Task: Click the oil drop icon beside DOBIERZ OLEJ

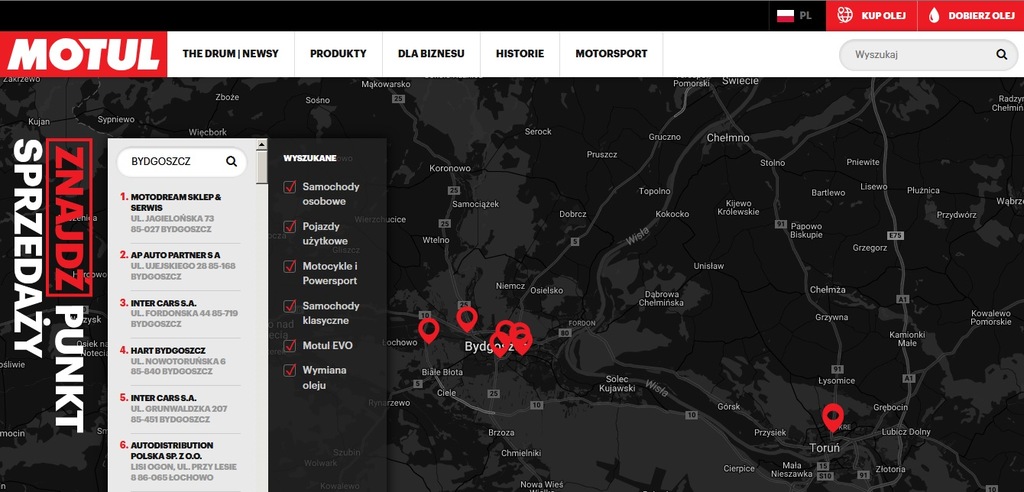Action: (934, 16)
